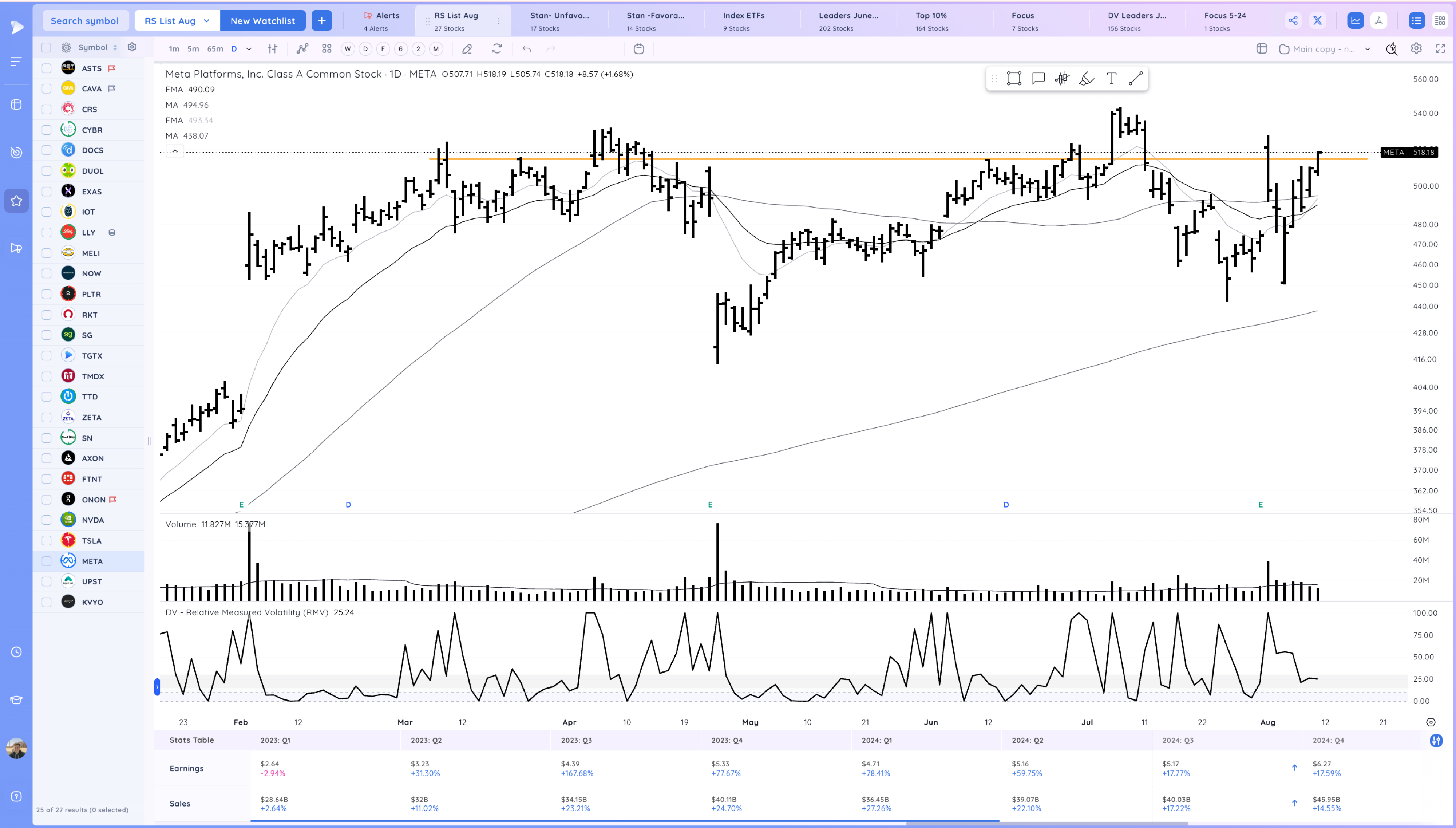The height and width of the screenshot is (828, 1456).
Task: Open the Focus 7 Stocks tab
Action: 1024,21
